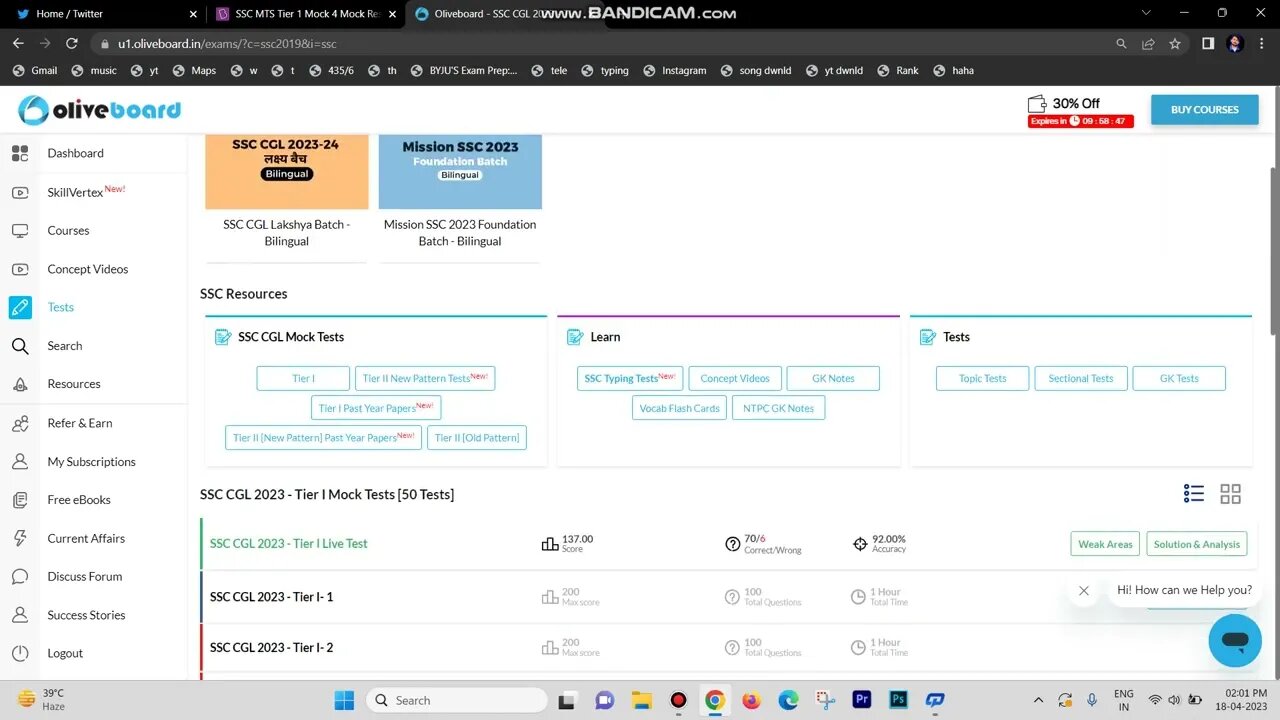Click the Oliveboard logo
This screenshot has width=1280, height=720.
tap(100, 110)
